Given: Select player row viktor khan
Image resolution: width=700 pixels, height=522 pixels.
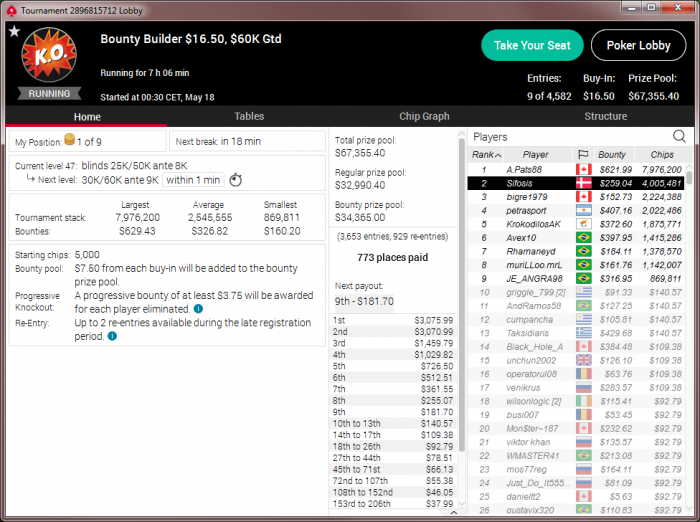Looking at the screenshot, I should tap(575, 442).
